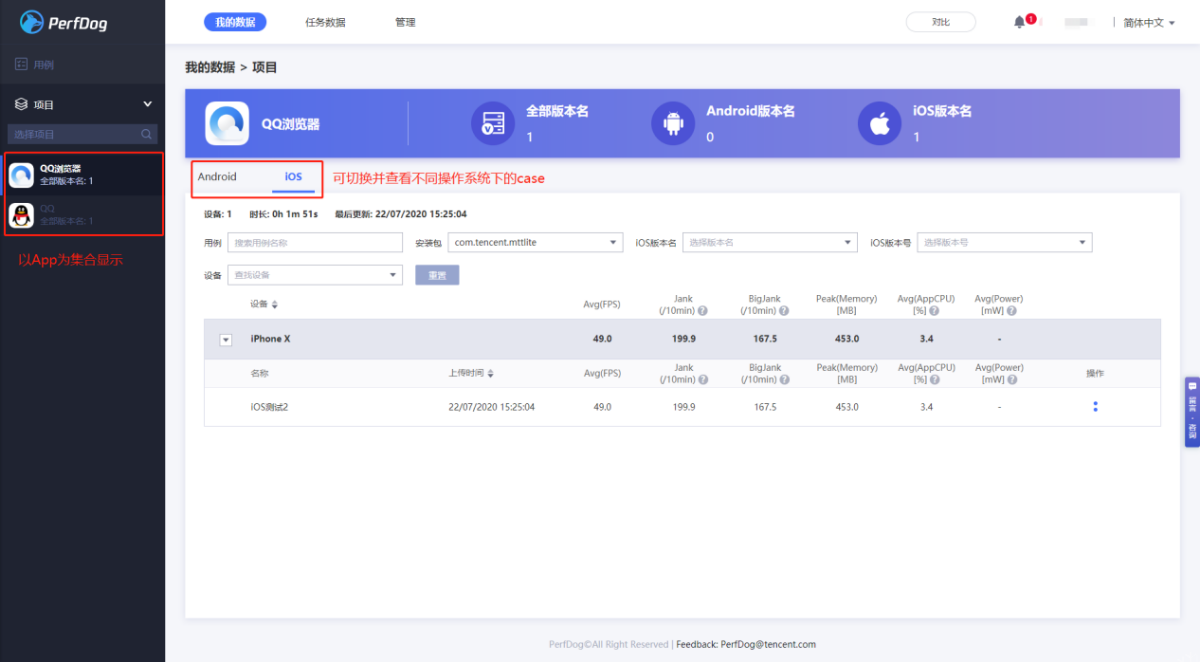Click the notification bell icon
1200x662 pixels.
pos(1019,22)
